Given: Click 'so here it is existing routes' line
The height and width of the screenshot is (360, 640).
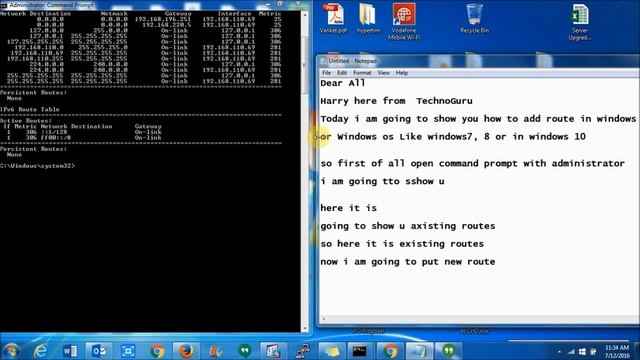Looking at the screenshot, I should pos(402,244).
